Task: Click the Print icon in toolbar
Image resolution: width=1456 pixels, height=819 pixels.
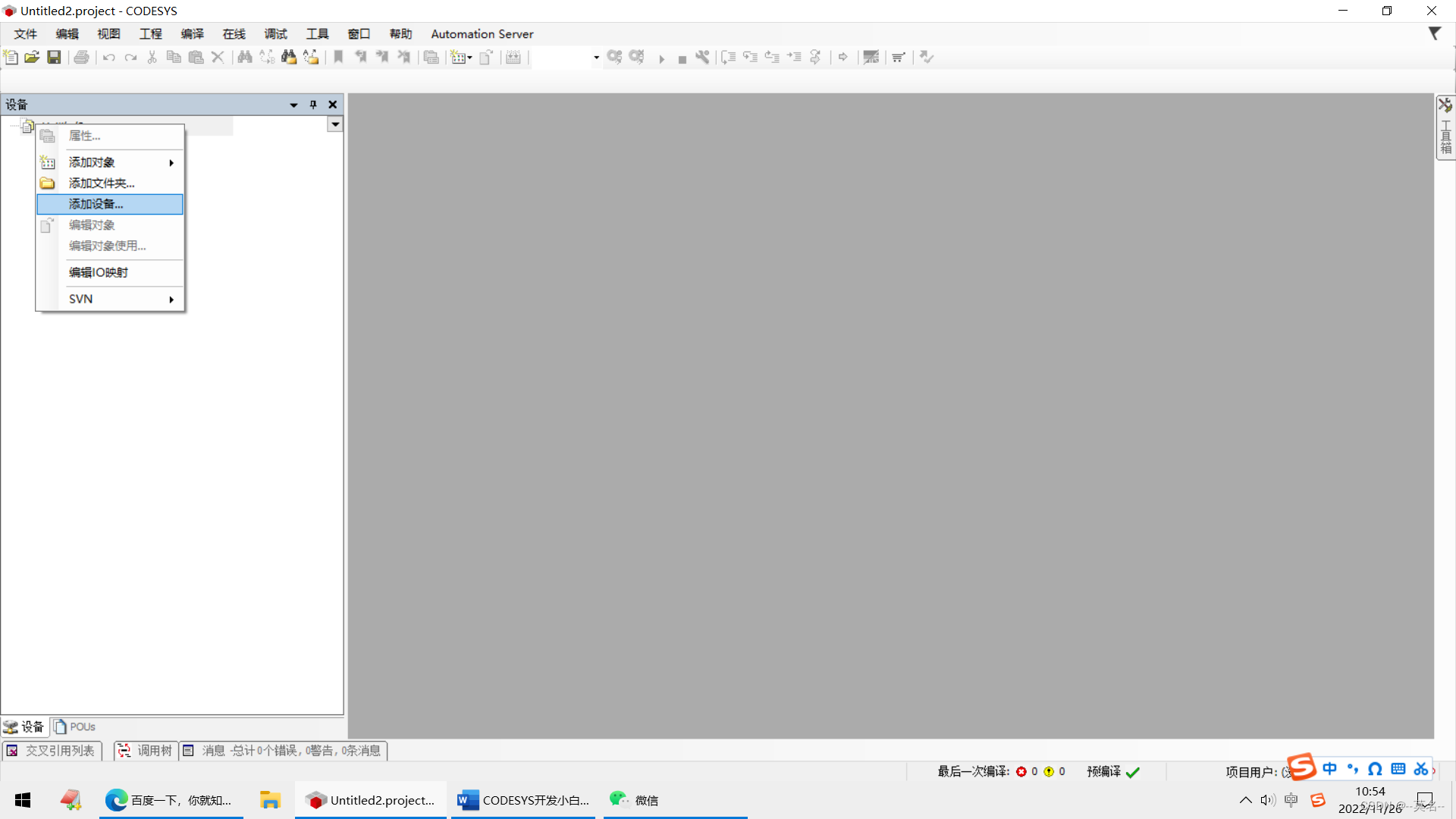Action: coord(81,57)
